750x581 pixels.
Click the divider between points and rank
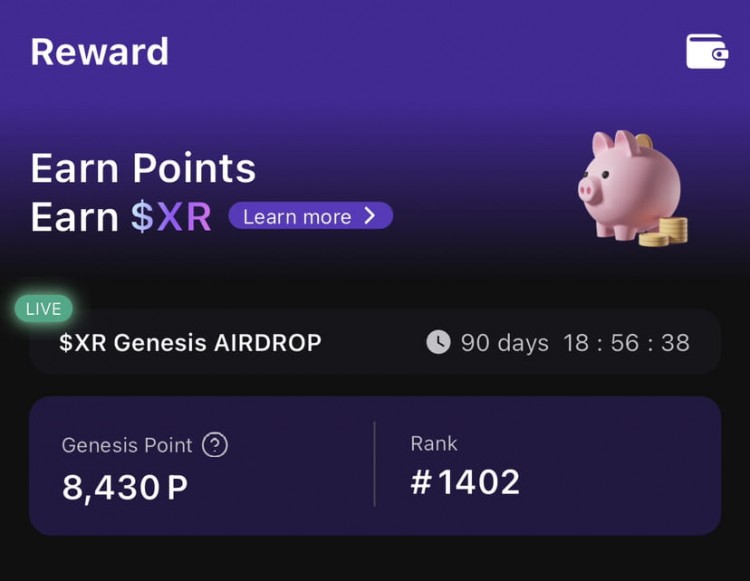(x=374, y=464)
